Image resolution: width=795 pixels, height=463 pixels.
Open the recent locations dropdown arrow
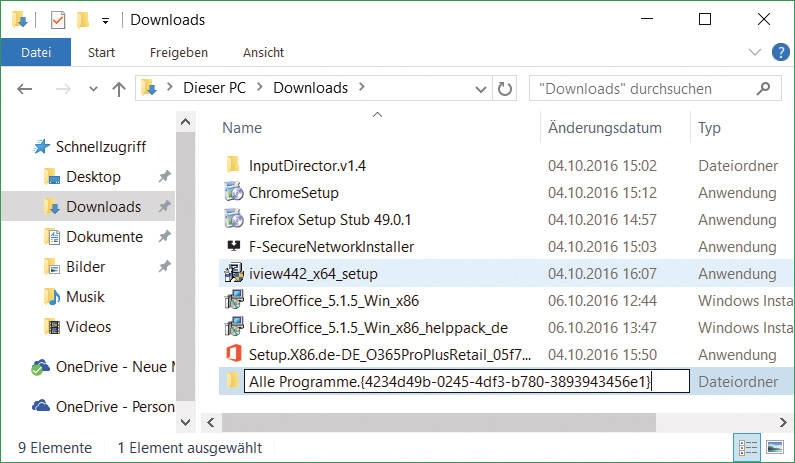93,89
